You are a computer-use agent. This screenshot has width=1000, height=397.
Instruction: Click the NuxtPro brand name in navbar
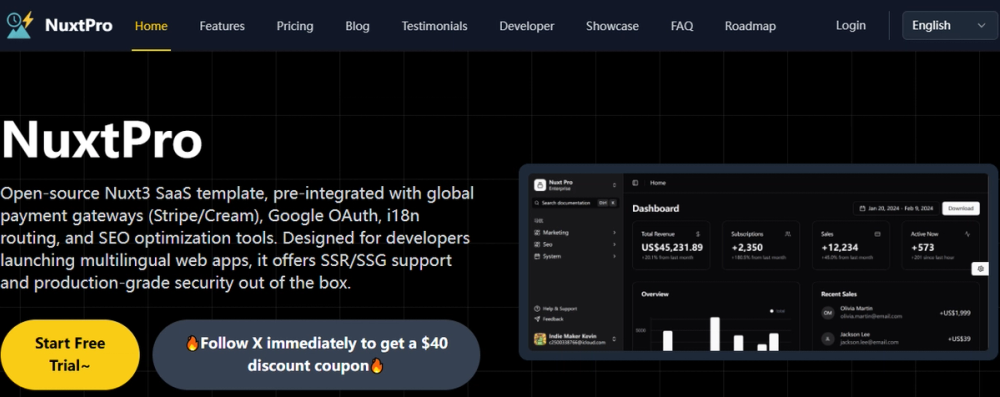[78, 26]
